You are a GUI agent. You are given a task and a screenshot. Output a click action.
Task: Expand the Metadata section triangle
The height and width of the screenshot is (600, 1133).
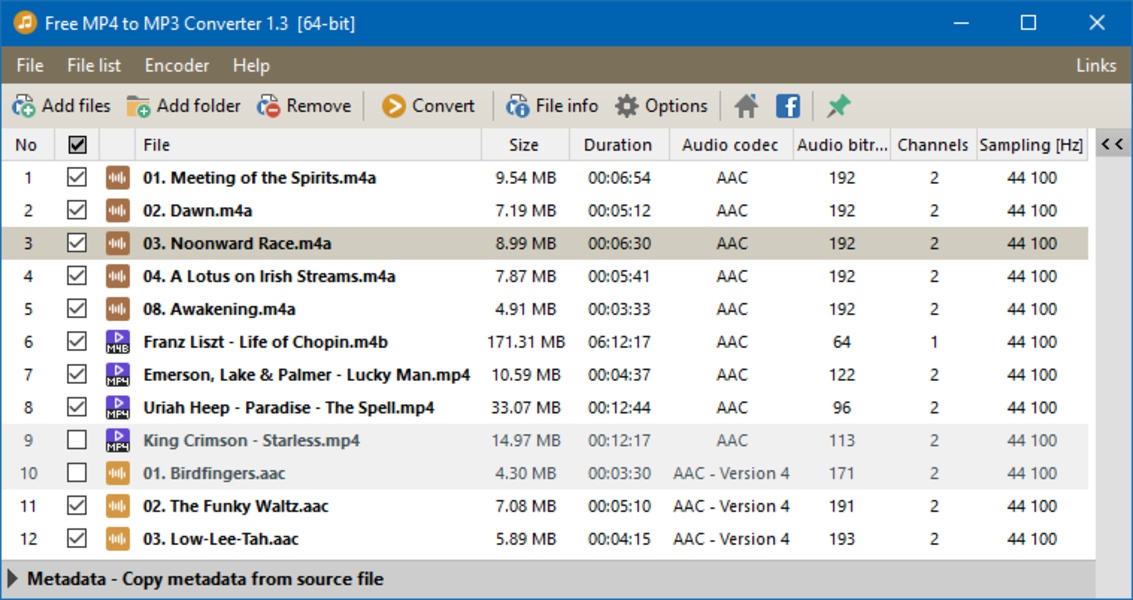point(13,579)
